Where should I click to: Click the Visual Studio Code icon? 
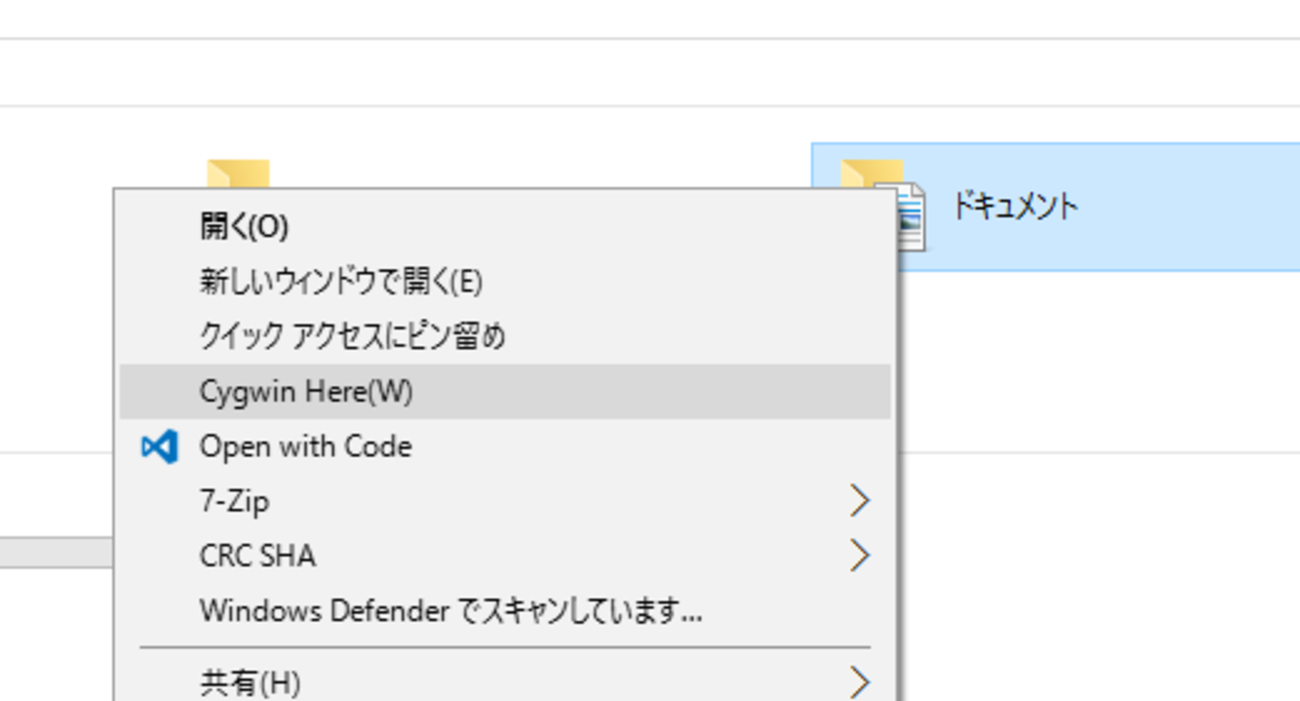[160, 446]
